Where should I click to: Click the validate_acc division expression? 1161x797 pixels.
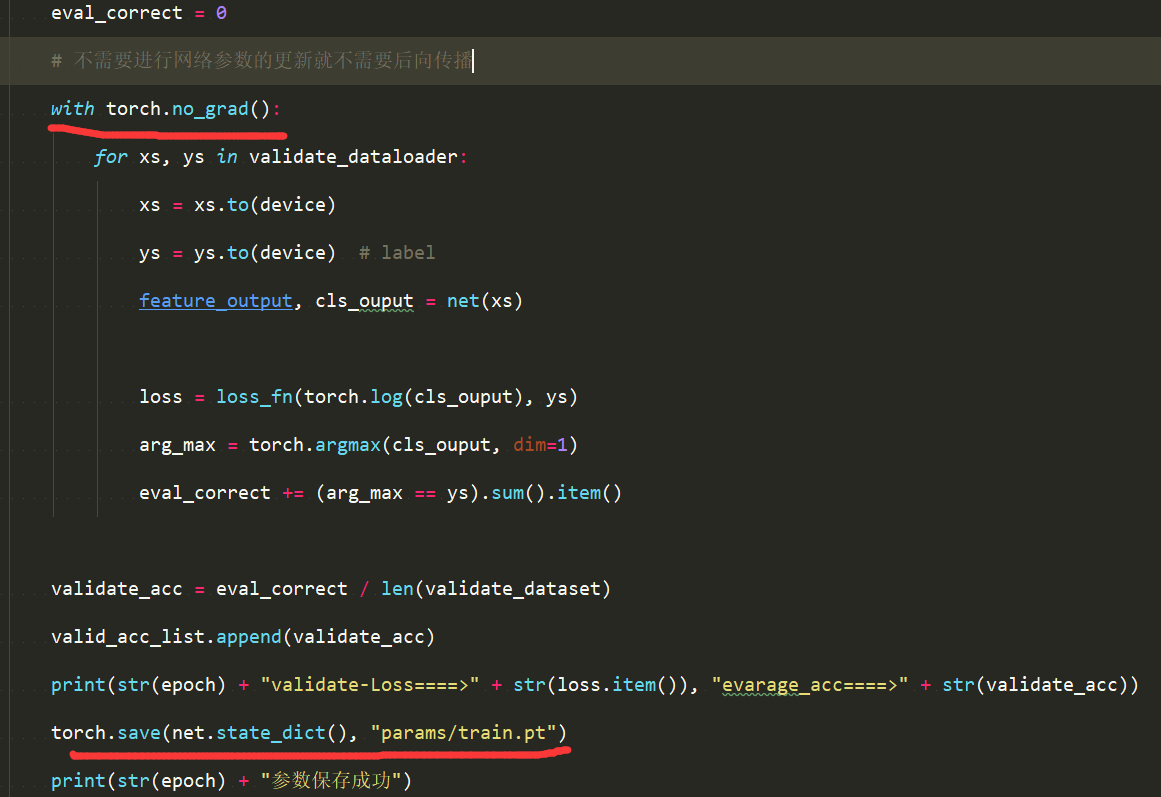[x=330, y=588]
